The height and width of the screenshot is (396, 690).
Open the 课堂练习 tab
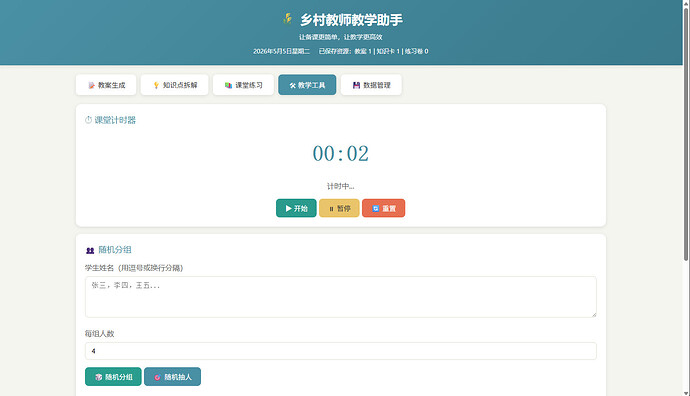[243, 85]
